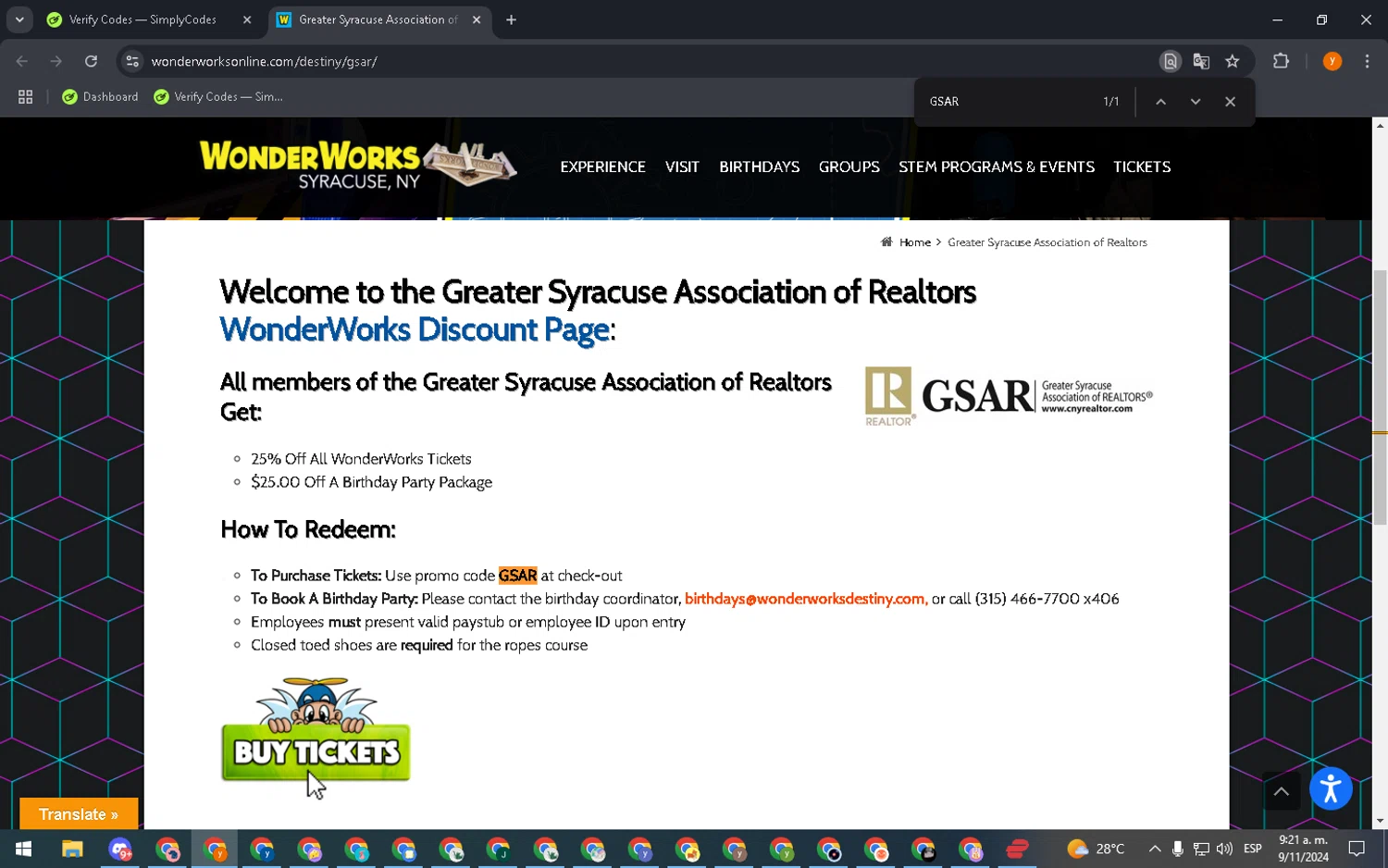Click the browser back arrow
This screenshot has width=1388, height=868.
click(22, 61)
